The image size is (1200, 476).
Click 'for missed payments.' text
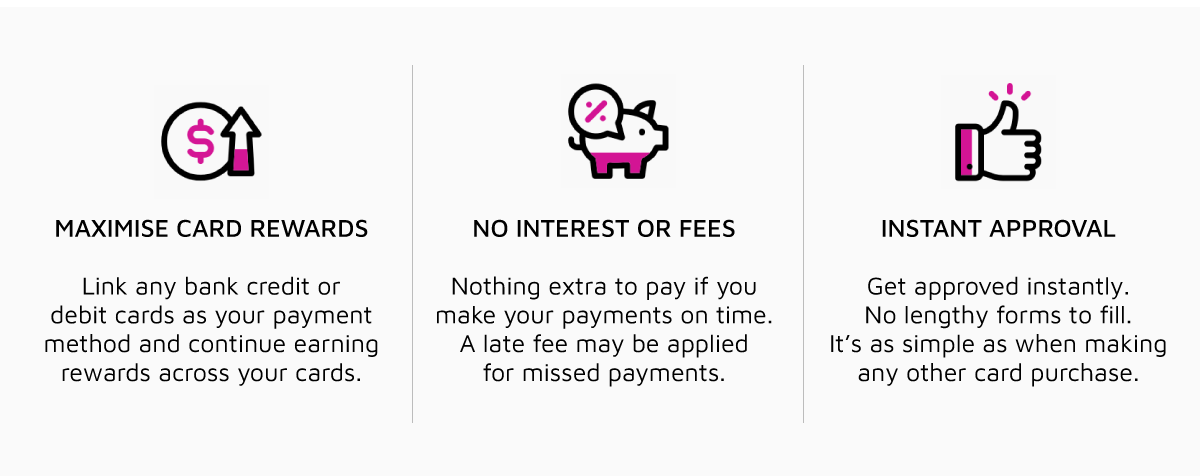[604, 374]
